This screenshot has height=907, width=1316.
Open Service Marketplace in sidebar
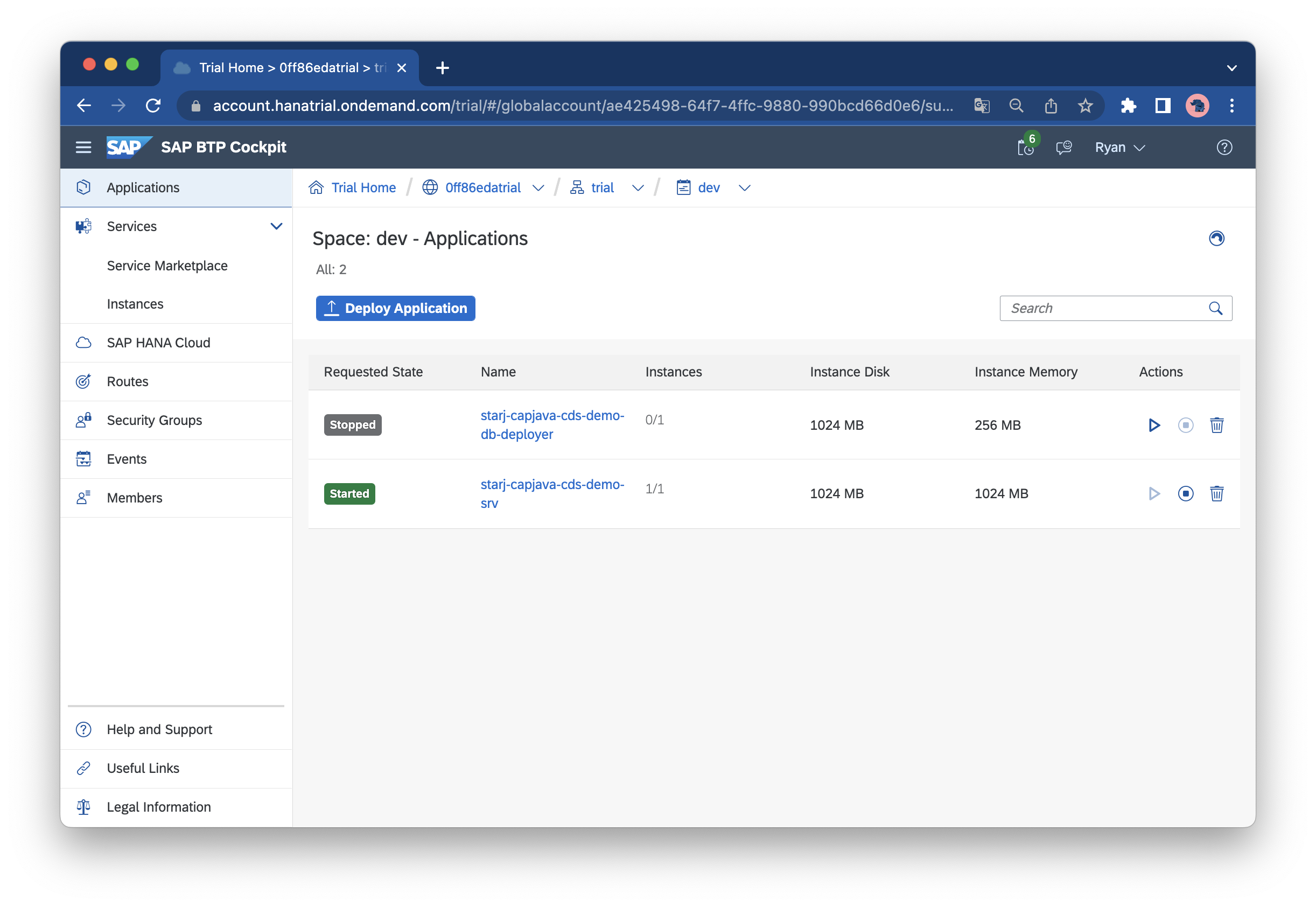[167, 266]
